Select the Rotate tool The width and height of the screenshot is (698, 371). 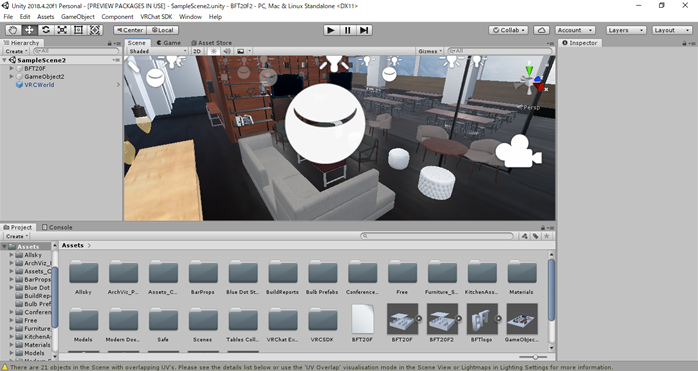(x=45, y=30)
